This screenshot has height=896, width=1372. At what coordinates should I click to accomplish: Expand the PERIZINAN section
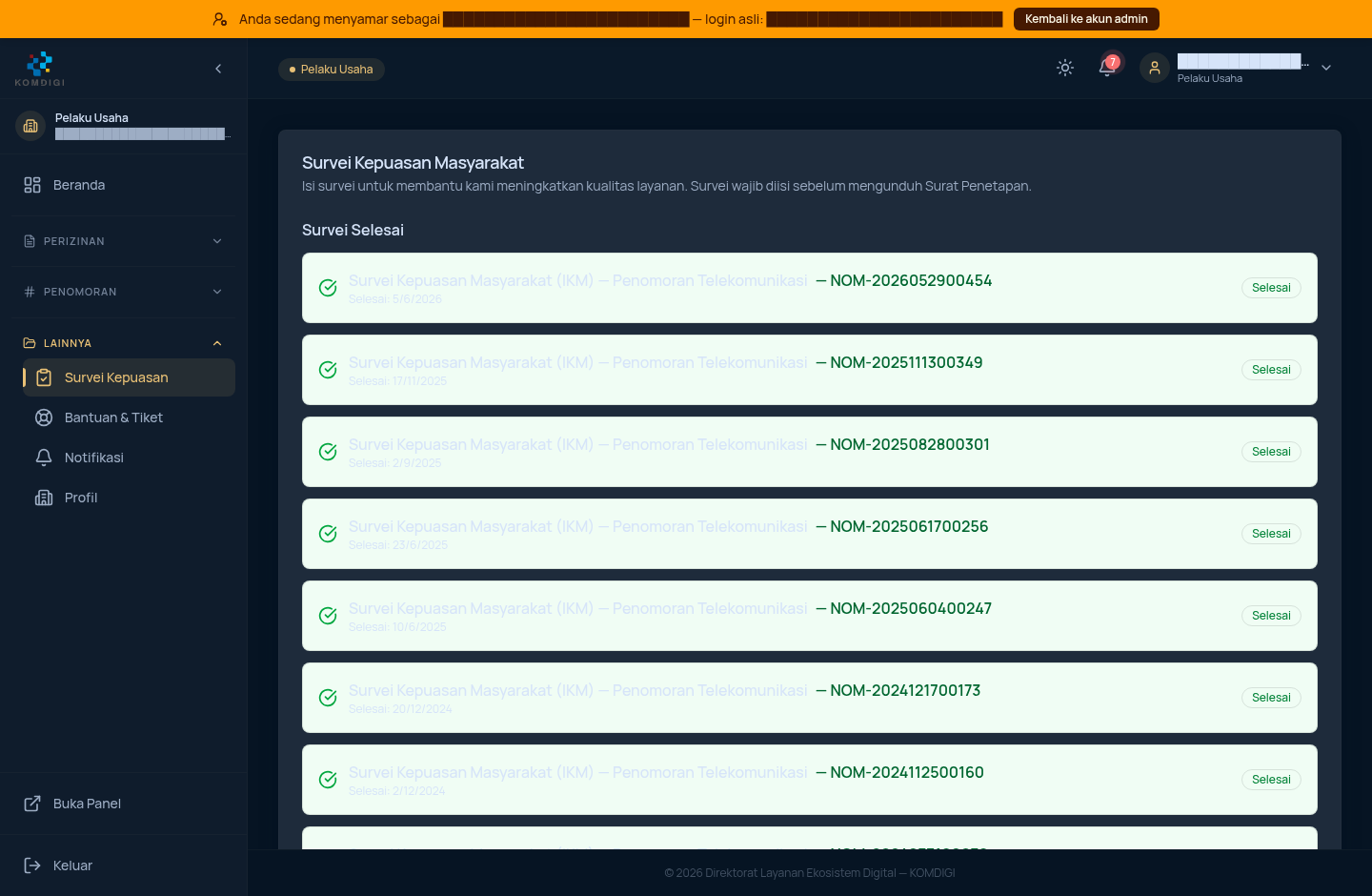click(124, 241)
